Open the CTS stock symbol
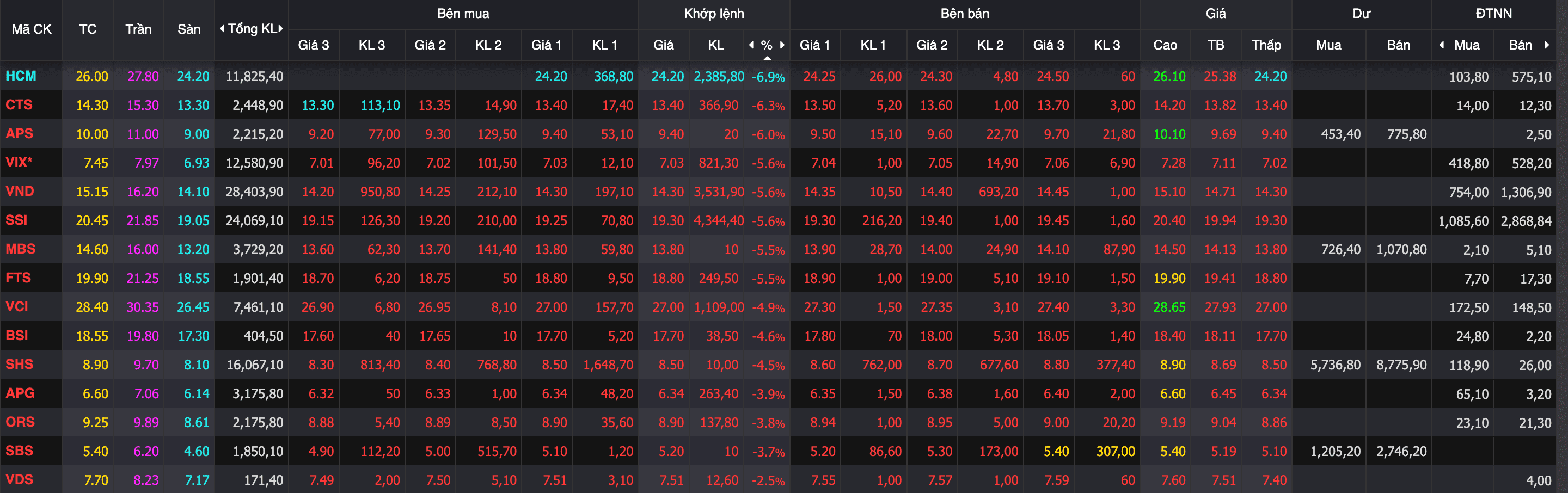Viewport: 1568px width, 493px height. [19, 104]
